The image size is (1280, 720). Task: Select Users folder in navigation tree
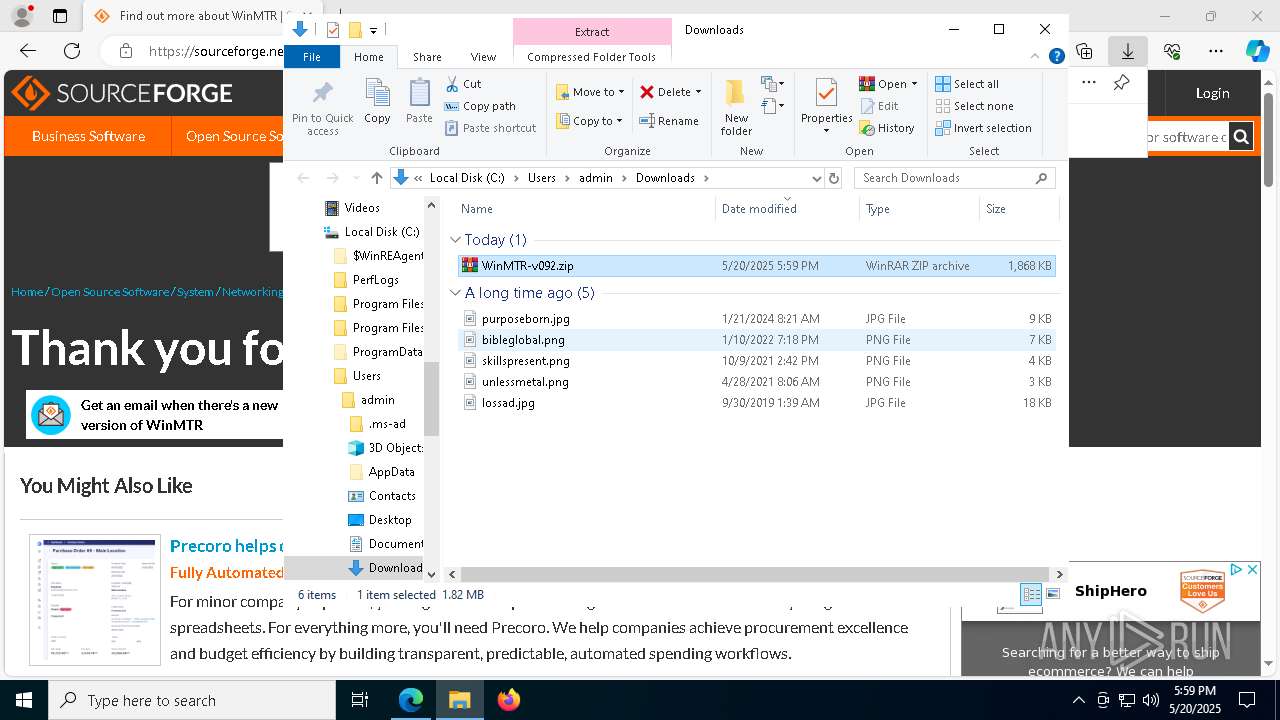click(366, 376)
